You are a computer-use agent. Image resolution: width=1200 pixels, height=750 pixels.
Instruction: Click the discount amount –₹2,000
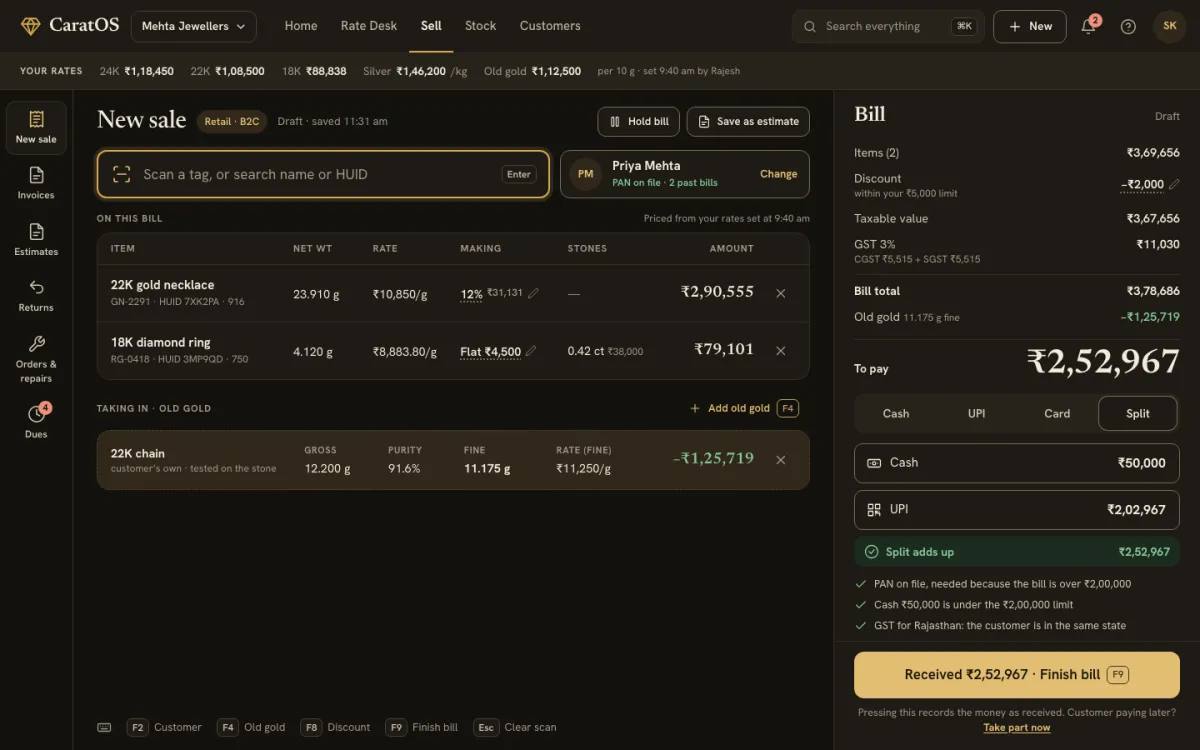point(1142,184)
